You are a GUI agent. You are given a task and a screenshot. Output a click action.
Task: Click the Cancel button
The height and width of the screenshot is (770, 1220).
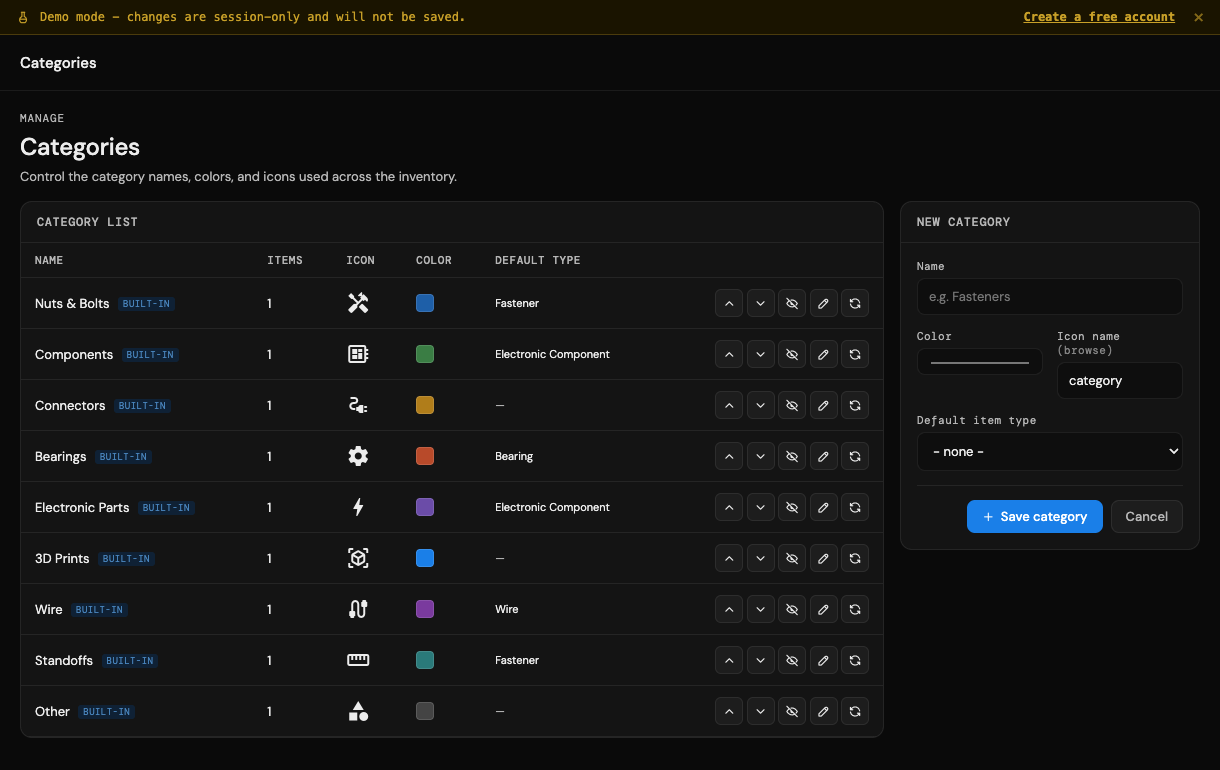1147,517
